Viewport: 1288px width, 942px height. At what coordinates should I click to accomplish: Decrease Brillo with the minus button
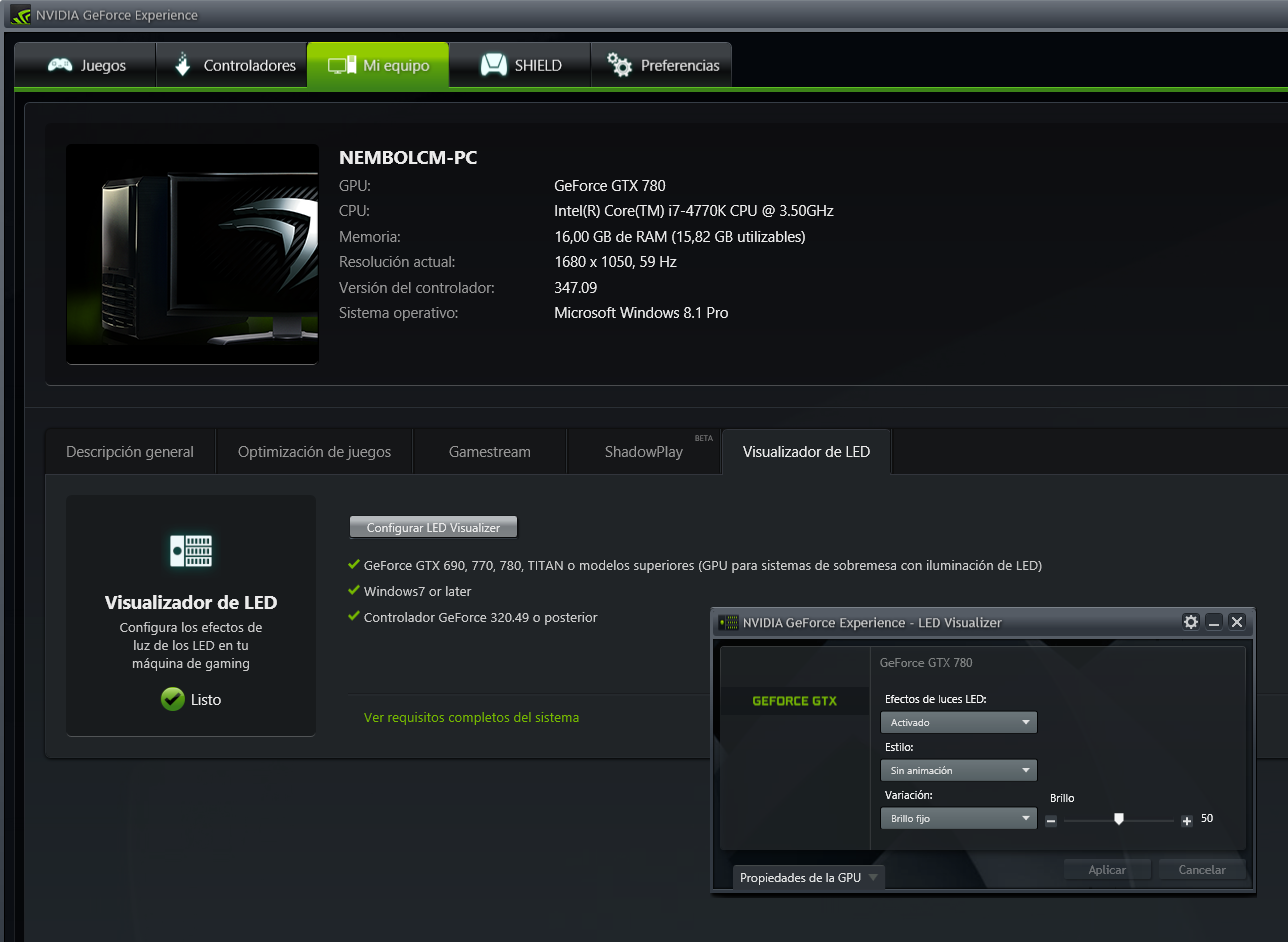click(x=1051, y=820)
